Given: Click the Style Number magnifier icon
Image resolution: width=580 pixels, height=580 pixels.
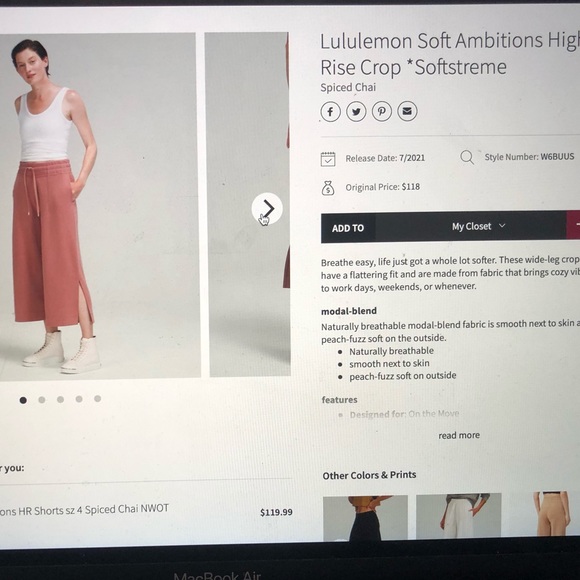Looking at the screenshot, I should pos(467,157).
